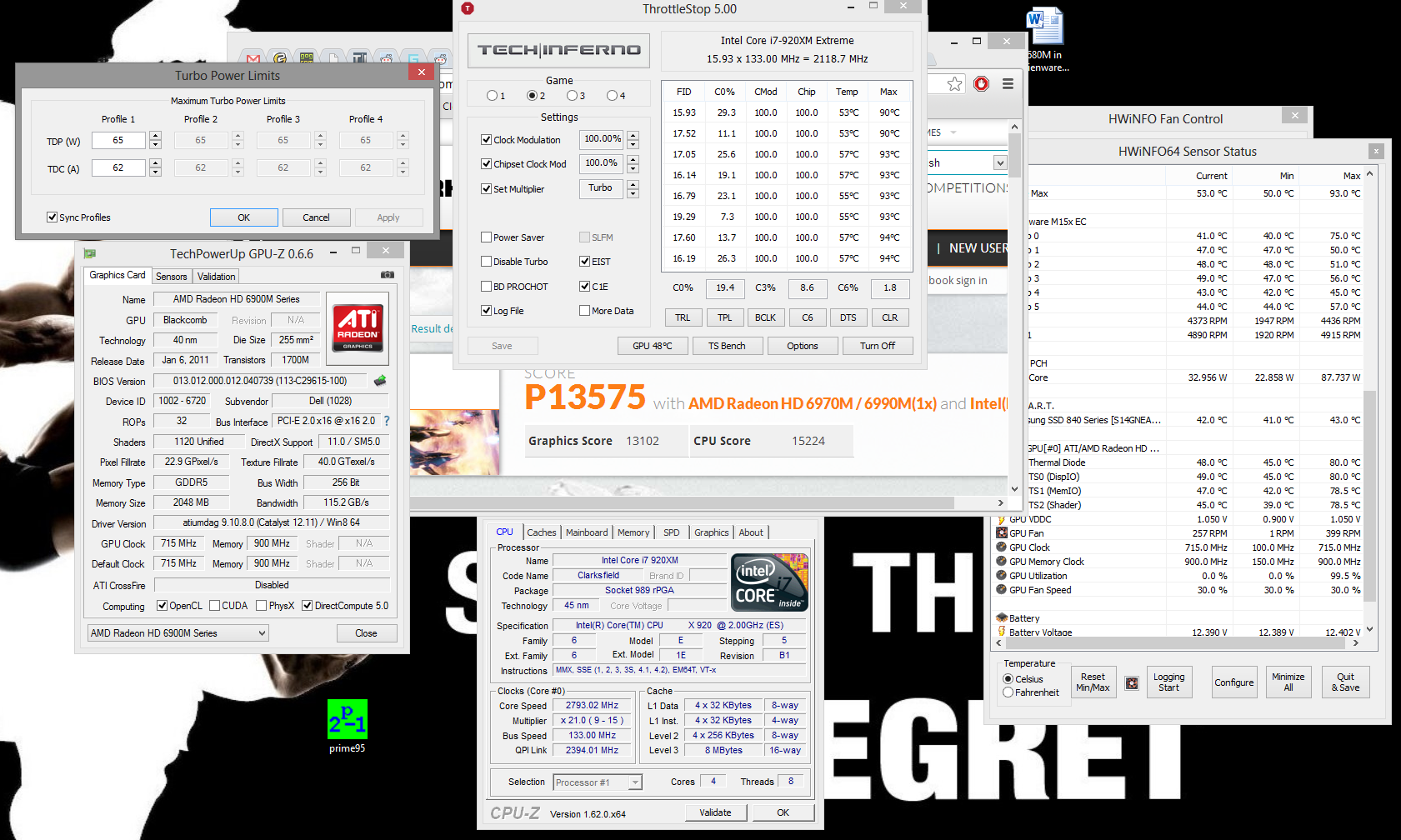This screenshot has height=840, width=1401.
Task: Open the language dropdown arrow in browser page
Action: click(1000, 163)
